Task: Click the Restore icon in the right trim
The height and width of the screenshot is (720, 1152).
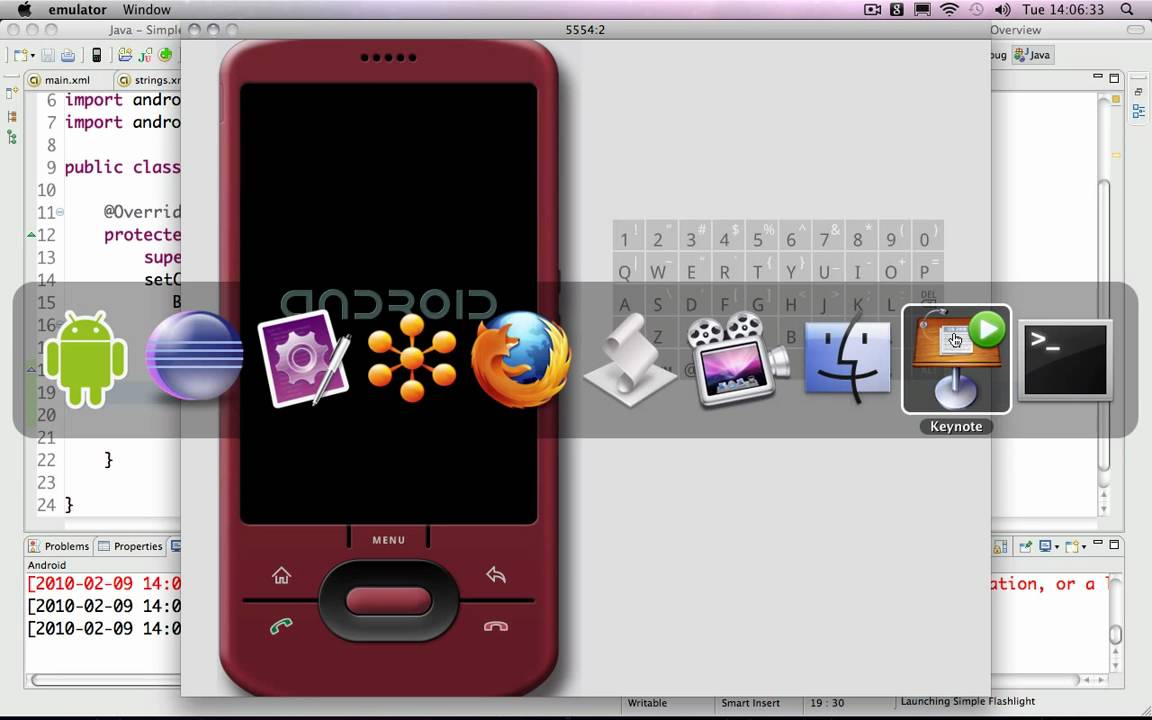Action: click(1138, 92)
